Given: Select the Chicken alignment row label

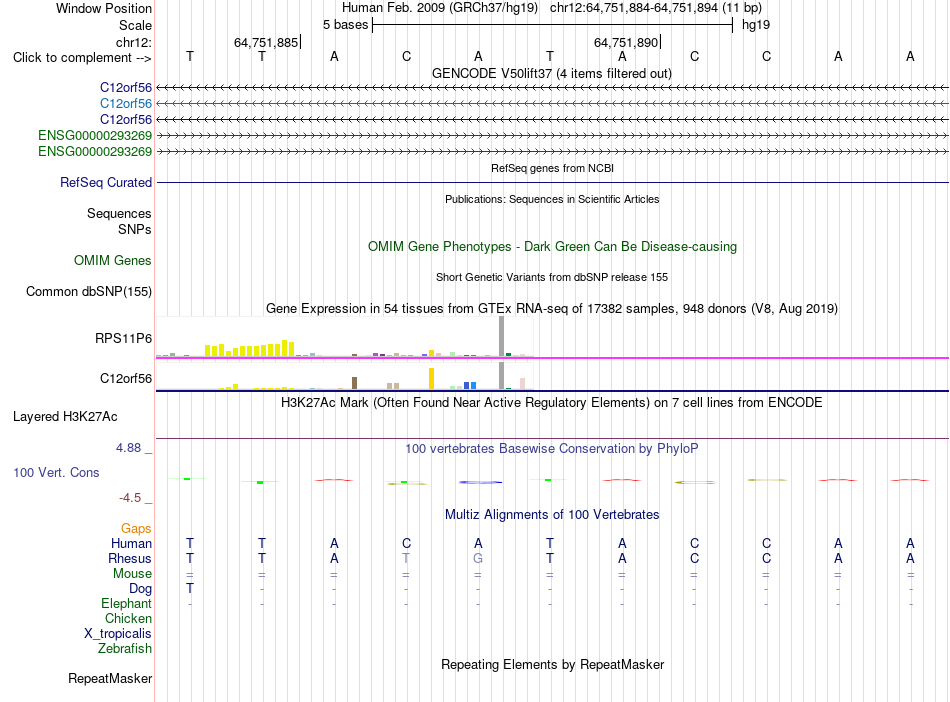Looking at the screenshot, I should point(128,618).
